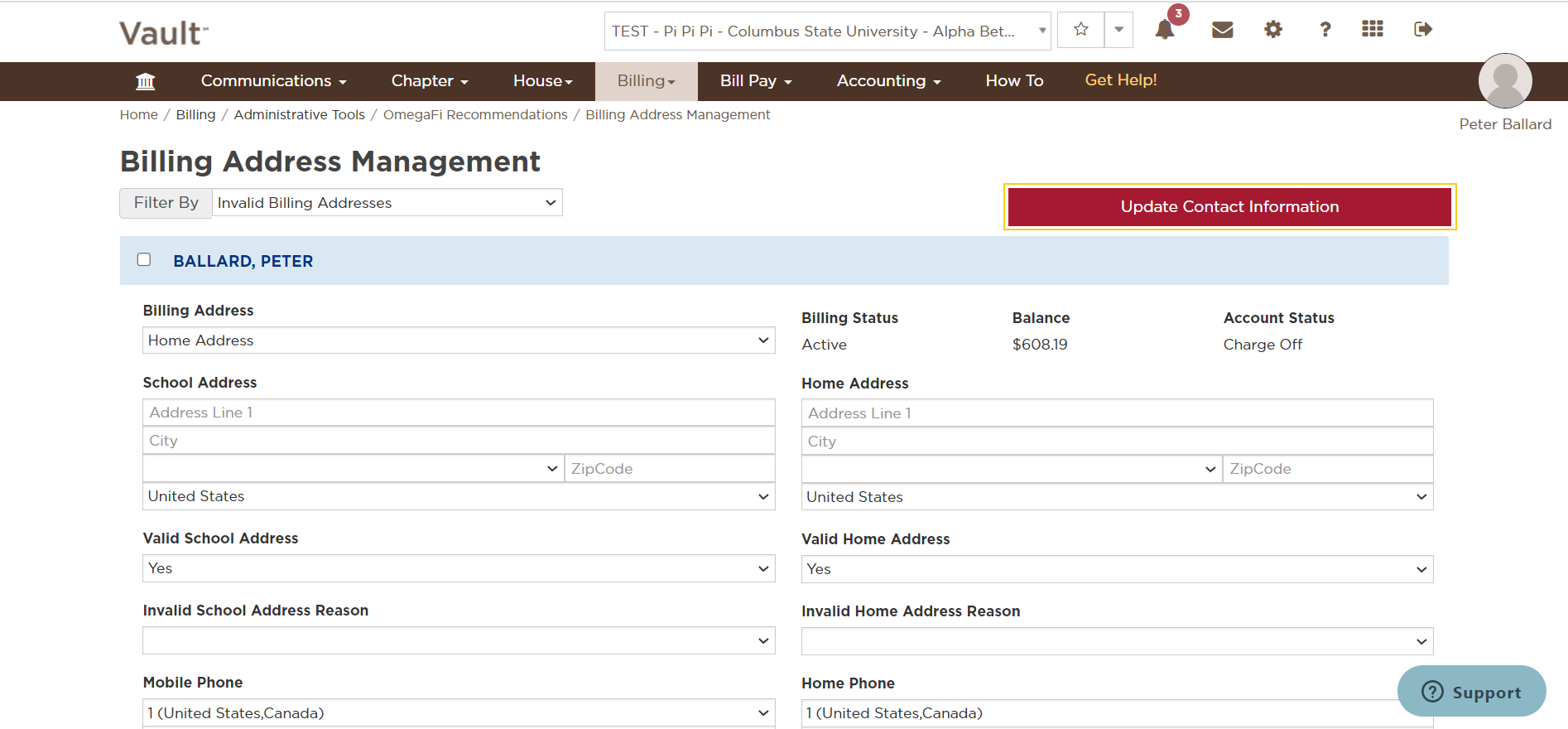Click the Update Contact Information button
The image size is (1568, 729).
(x=1229, y=206)
